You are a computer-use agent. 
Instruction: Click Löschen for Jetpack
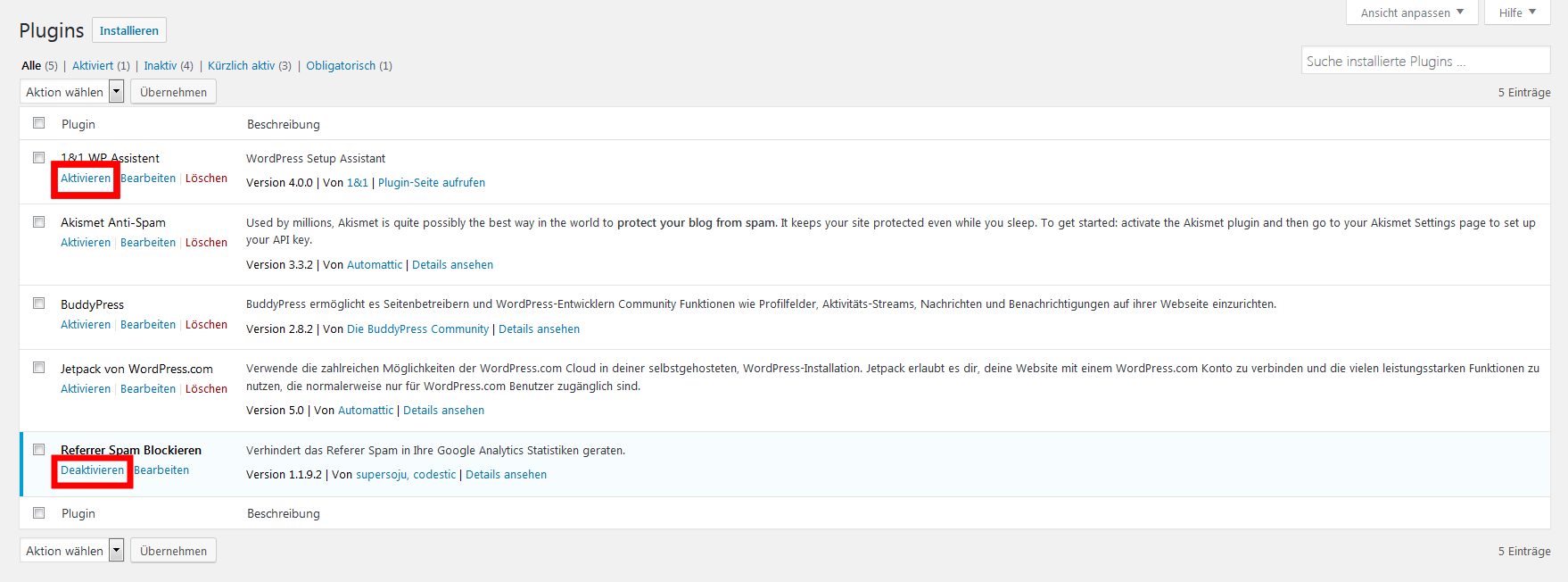(206, 389)
